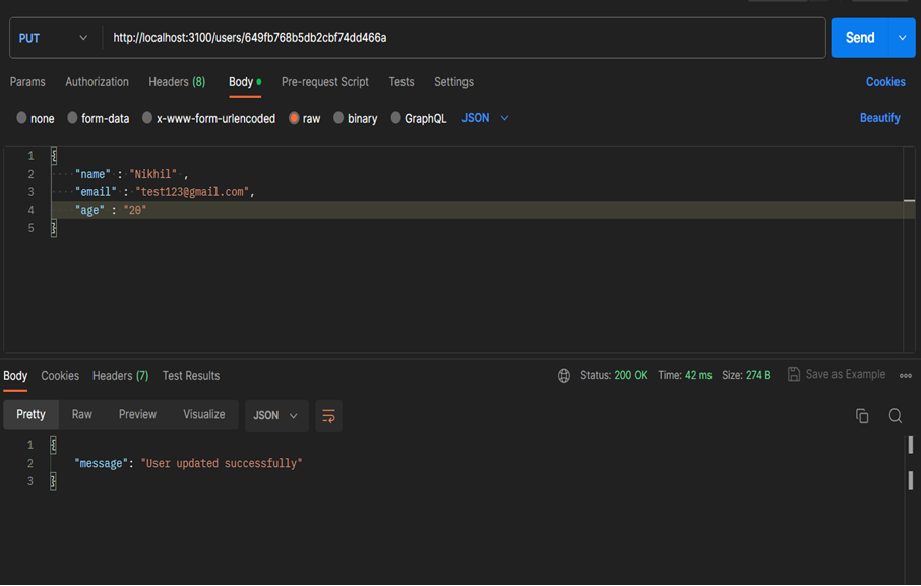Select the response Body tab
Viewport: 921px width, 586px height.
click(x=15, y=376)
